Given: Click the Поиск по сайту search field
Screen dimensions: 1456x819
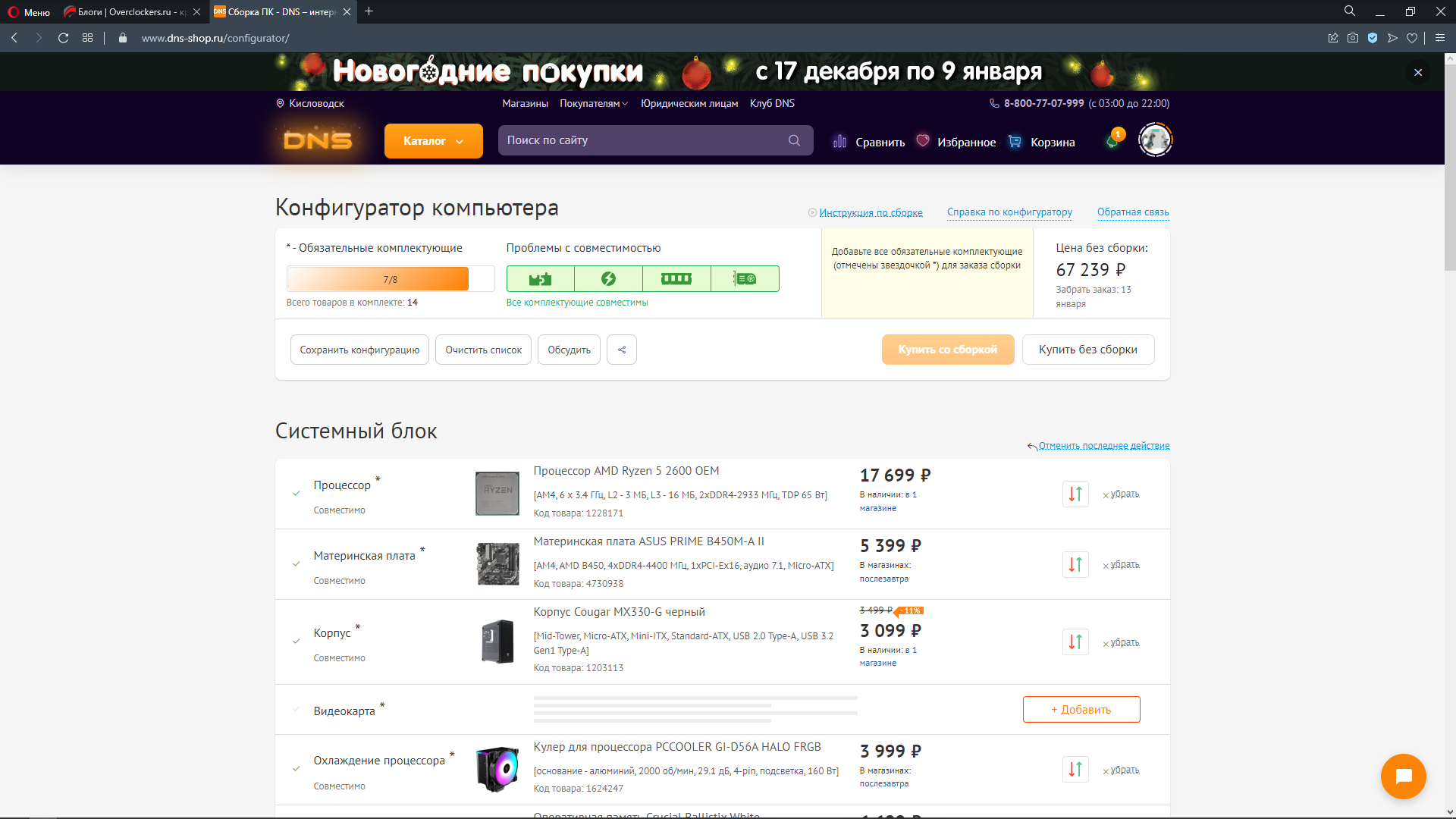Looking at the screenshot, I should pos(645,140).
